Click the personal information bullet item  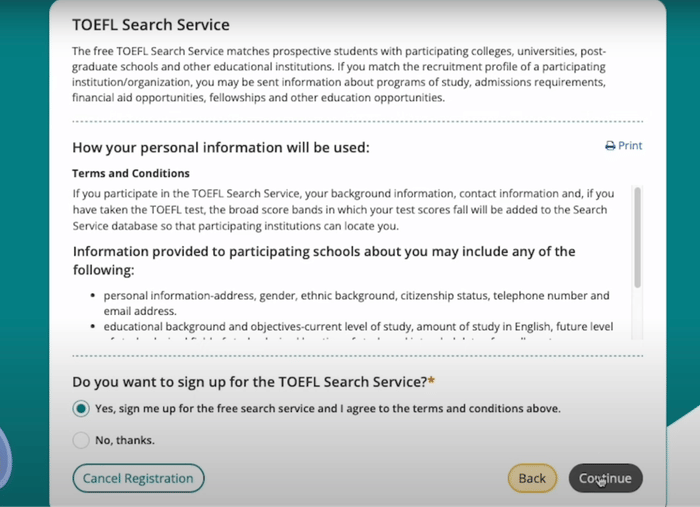(x=356, y=303)
